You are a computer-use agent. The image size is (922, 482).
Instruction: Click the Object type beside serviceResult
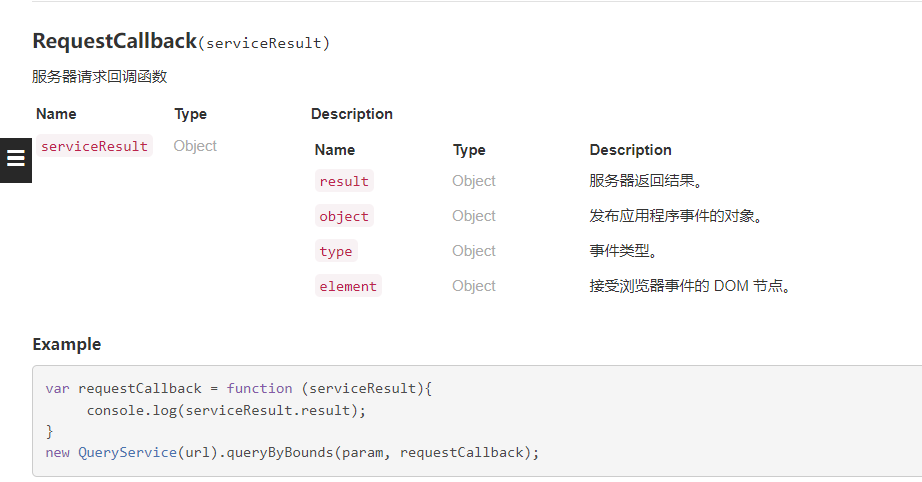195,146
